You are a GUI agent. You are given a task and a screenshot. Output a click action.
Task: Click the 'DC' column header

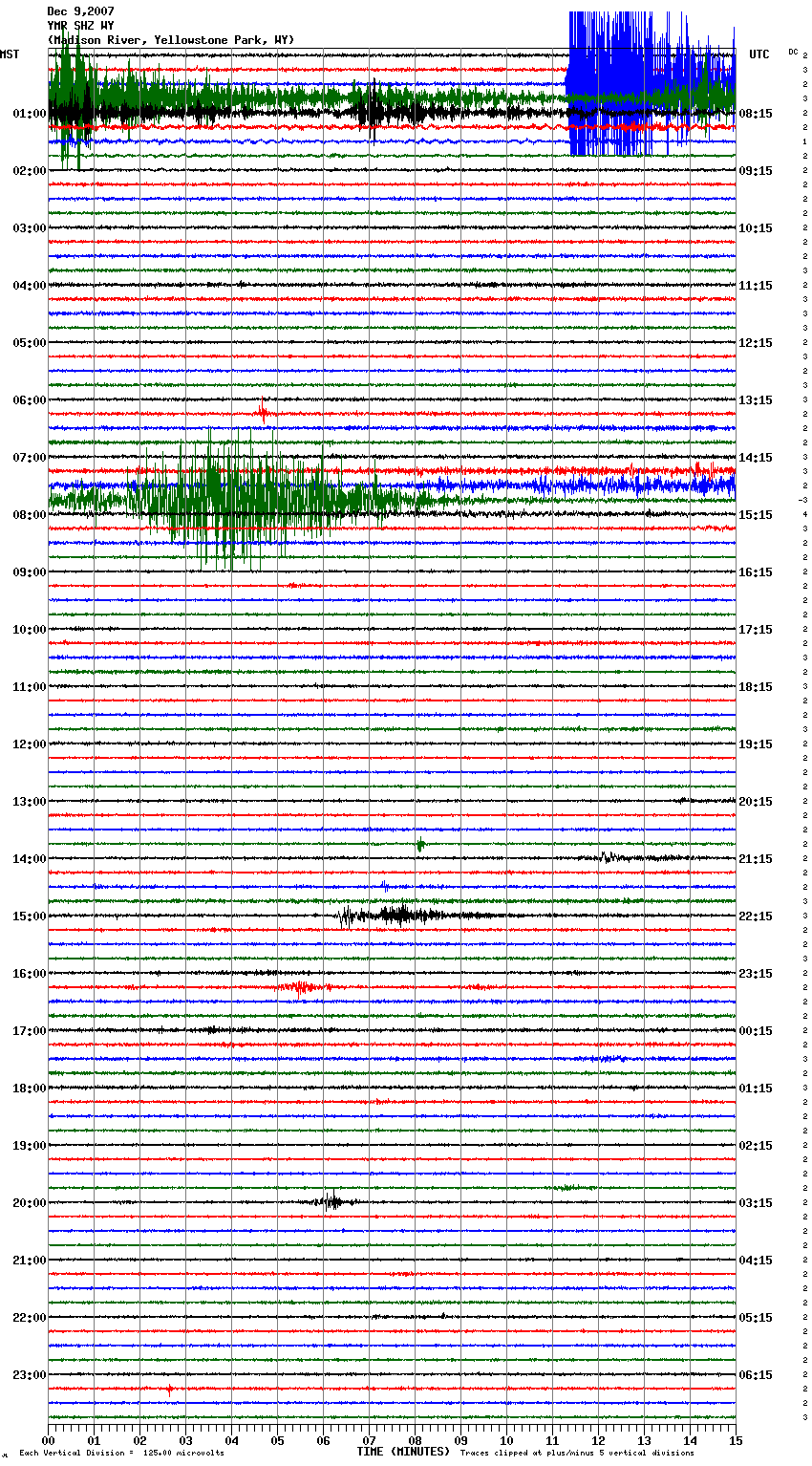click(793, 52)
